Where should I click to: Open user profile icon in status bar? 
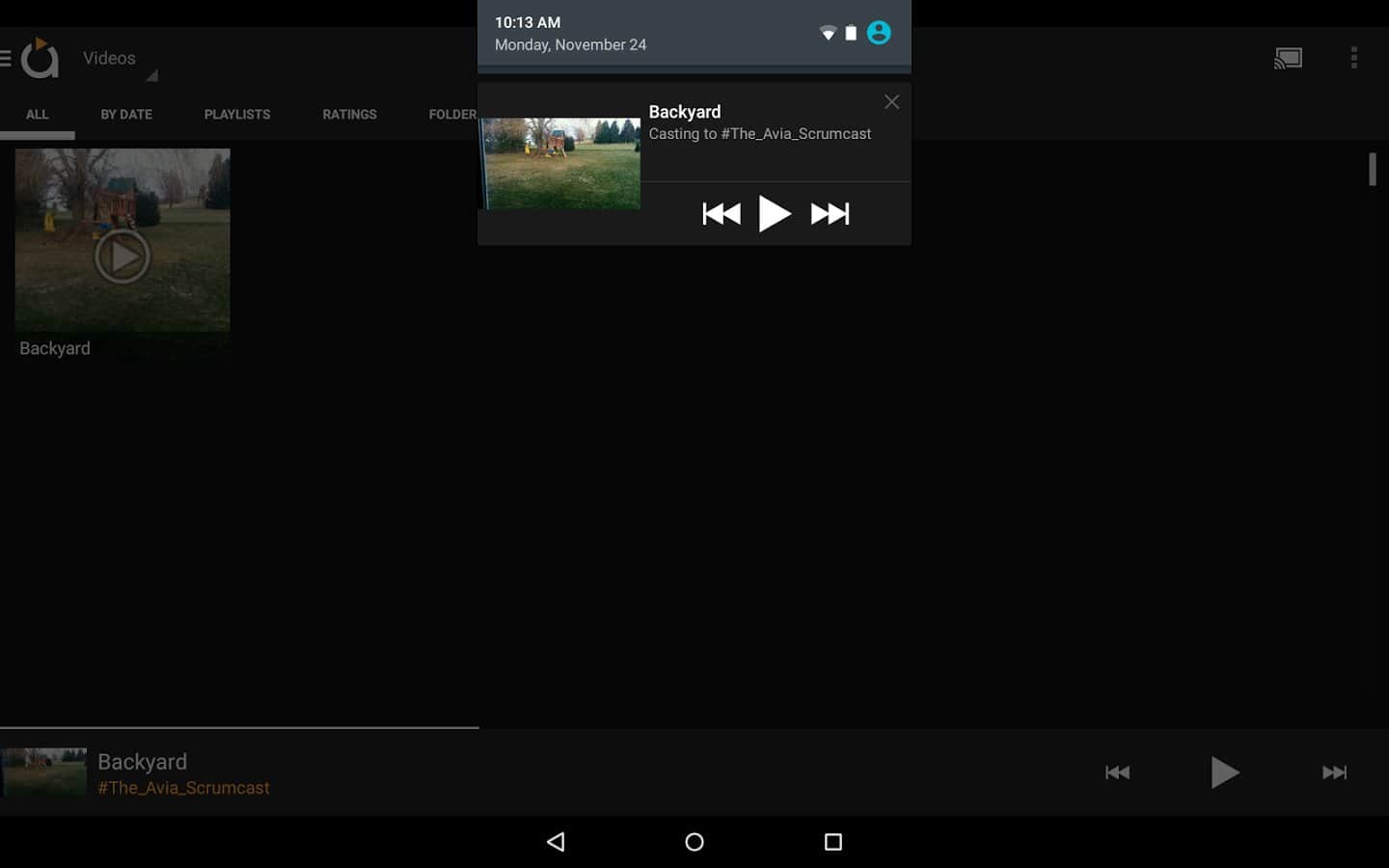(879, 33)
